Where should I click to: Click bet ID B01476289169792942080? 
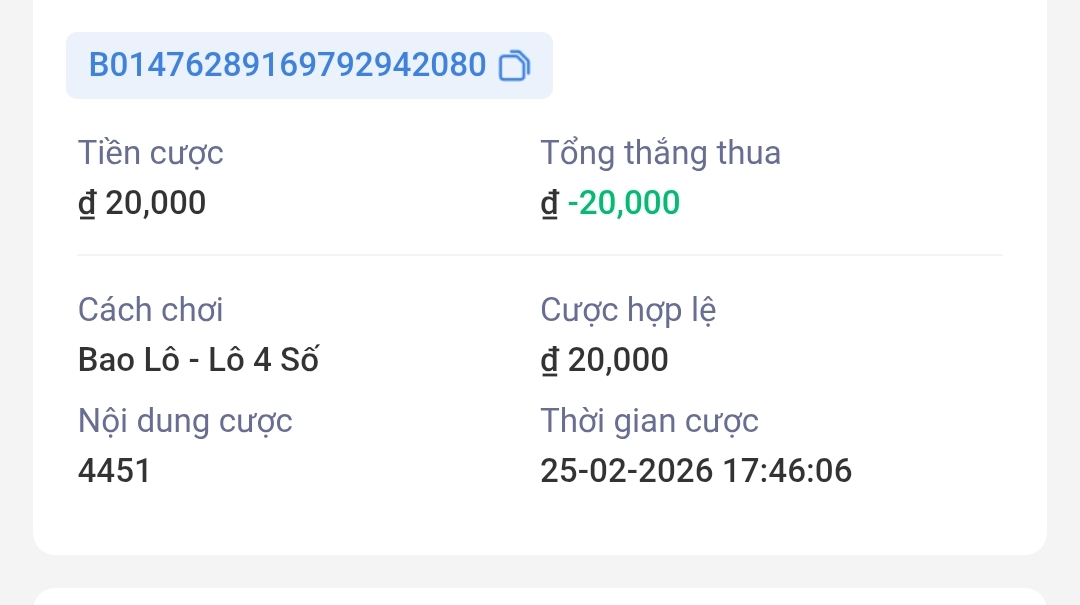point(287,66)
